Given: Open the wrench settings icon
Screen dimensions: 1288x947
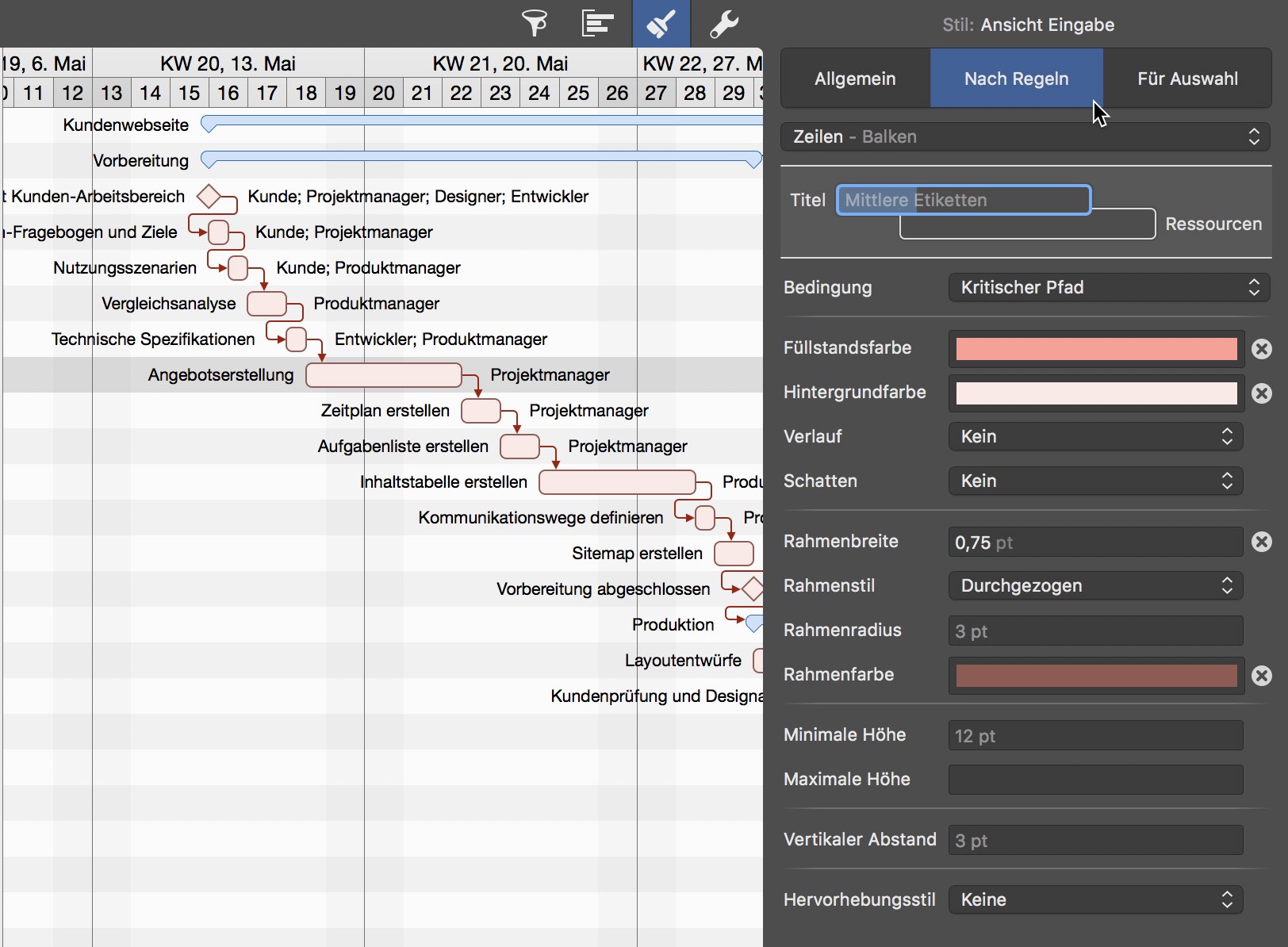Looking at the screenshot, I should click(723, 24).
